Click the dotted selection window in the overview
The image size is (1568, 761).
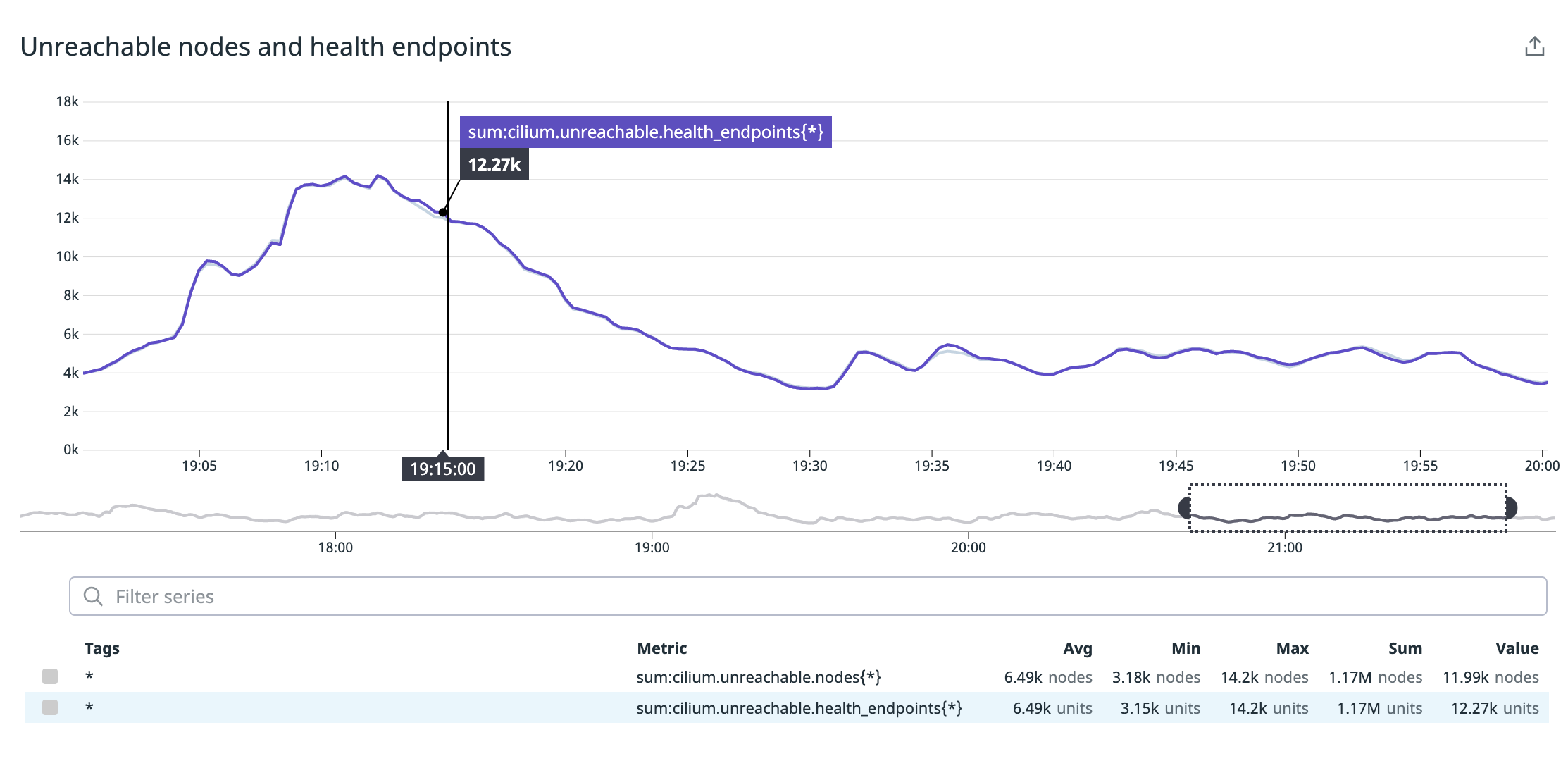pyautogui.click(x=1347, y=507)
